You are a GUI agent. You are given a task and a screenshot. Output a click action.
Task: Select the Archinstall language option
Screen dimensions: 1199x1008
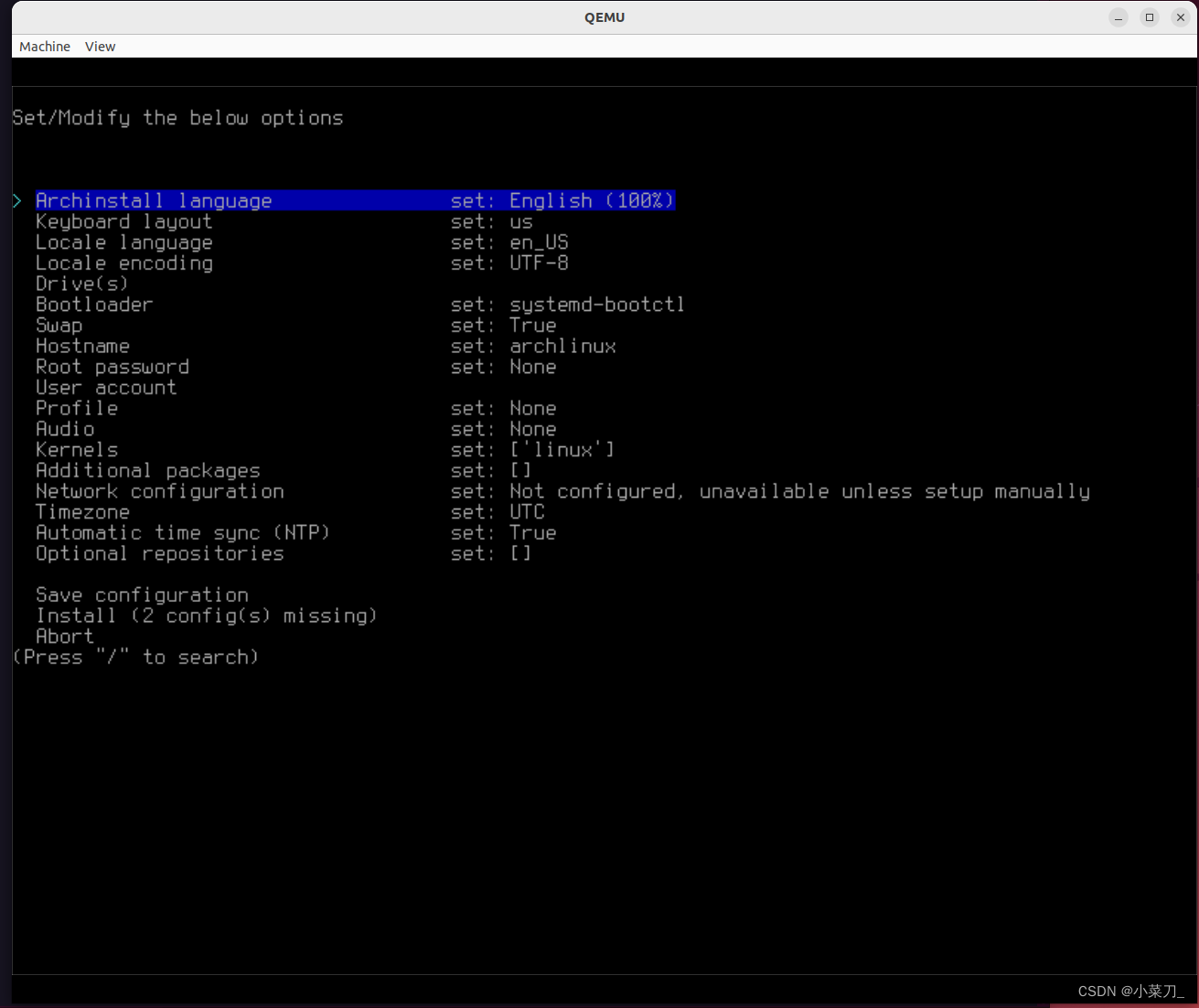pyautogui.click(x=154, y=200)
